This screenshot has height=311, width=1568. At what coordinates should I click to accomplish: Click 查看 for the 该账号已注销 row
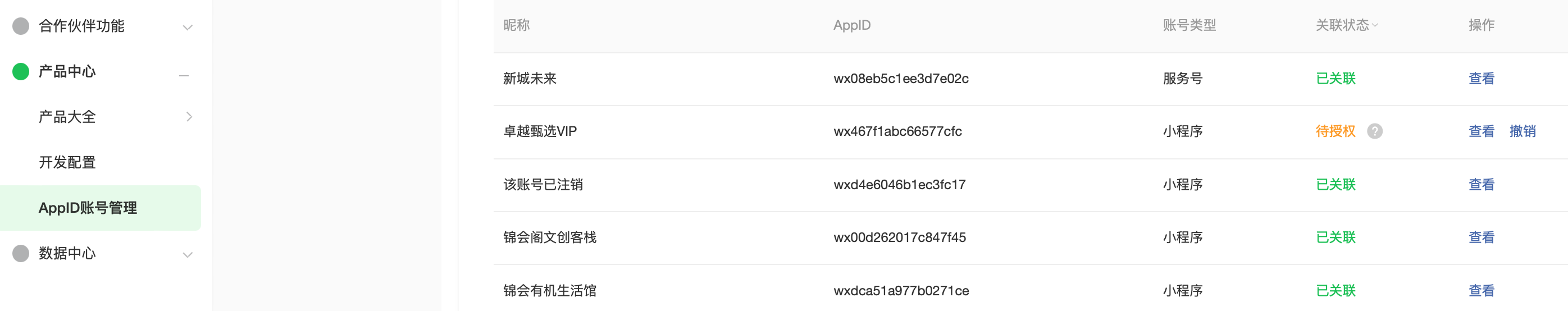click(1480, 184)
